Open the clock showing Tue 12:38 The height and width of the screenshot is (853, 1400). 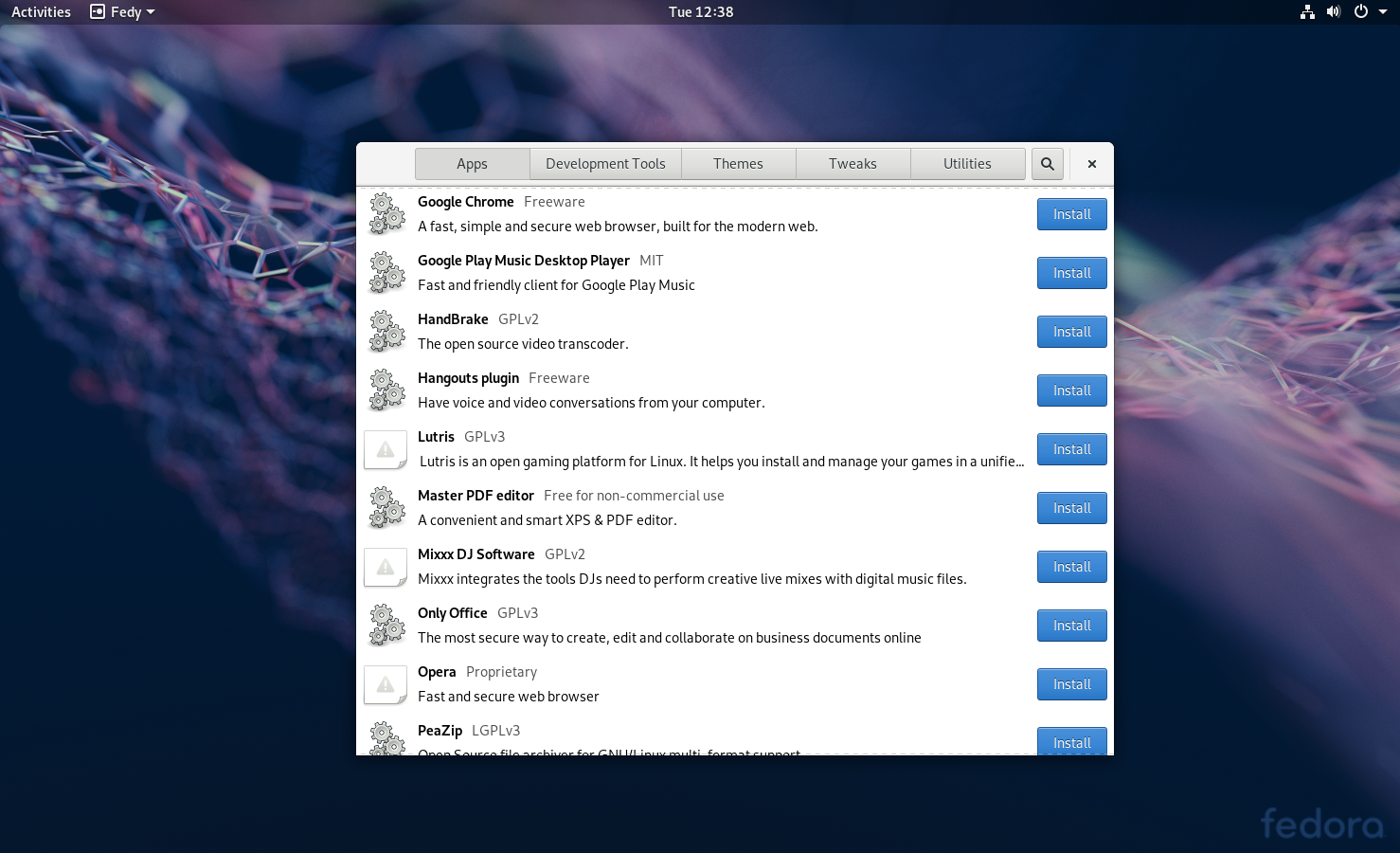tap(701, 11)
